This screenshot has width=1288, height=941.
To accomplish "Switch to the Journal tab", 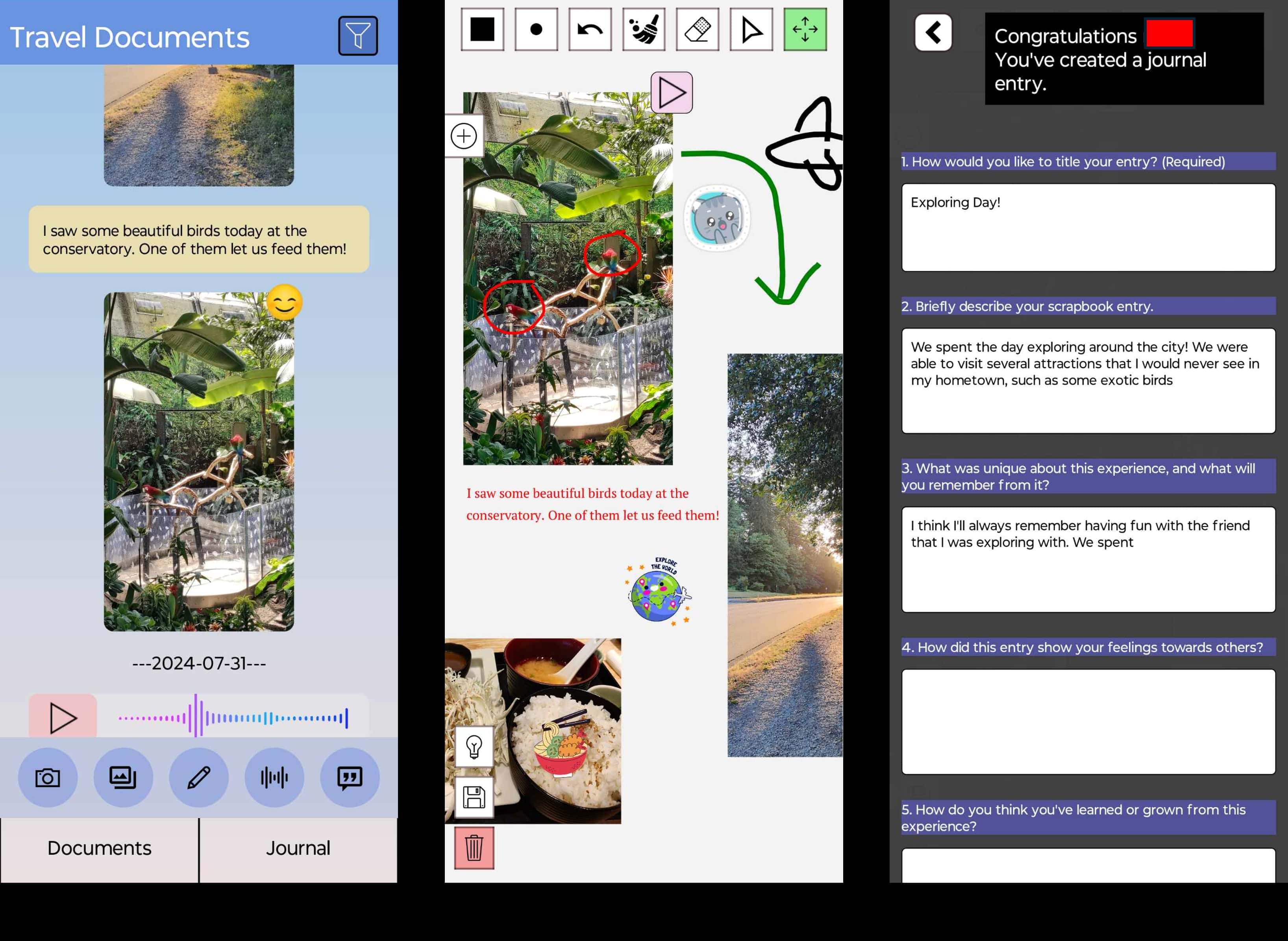I will tap(298, 849).
